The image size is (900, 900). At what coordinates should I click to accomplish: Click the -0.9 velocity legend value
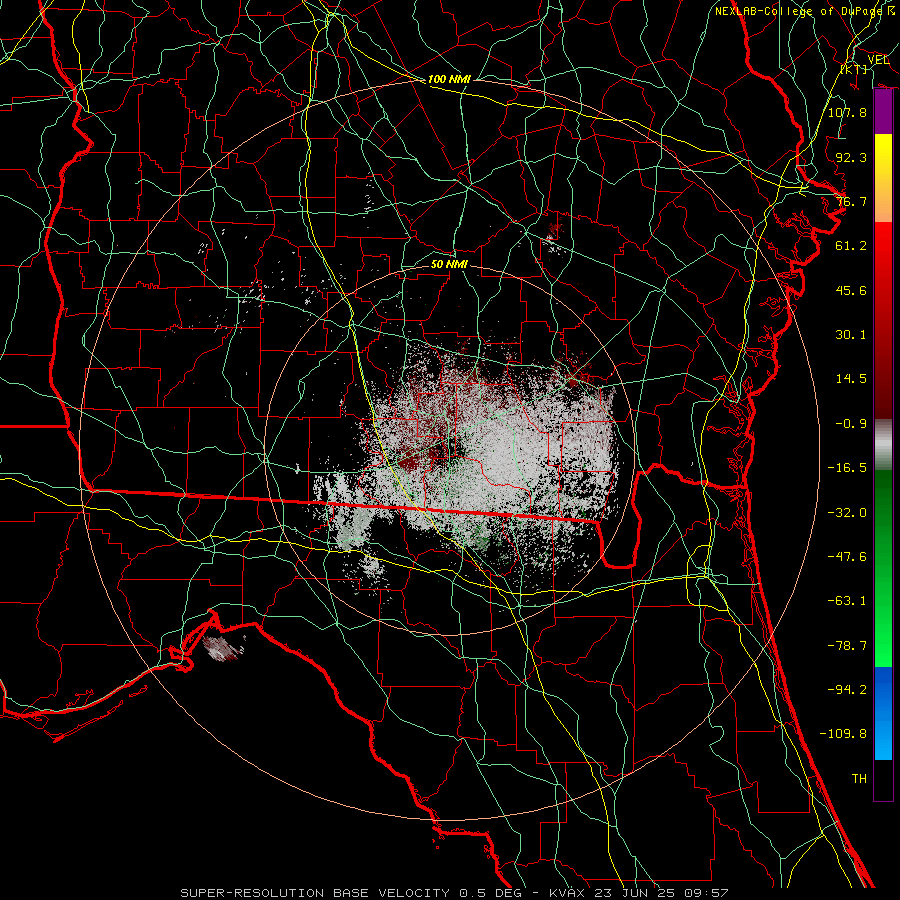(851, 424)
